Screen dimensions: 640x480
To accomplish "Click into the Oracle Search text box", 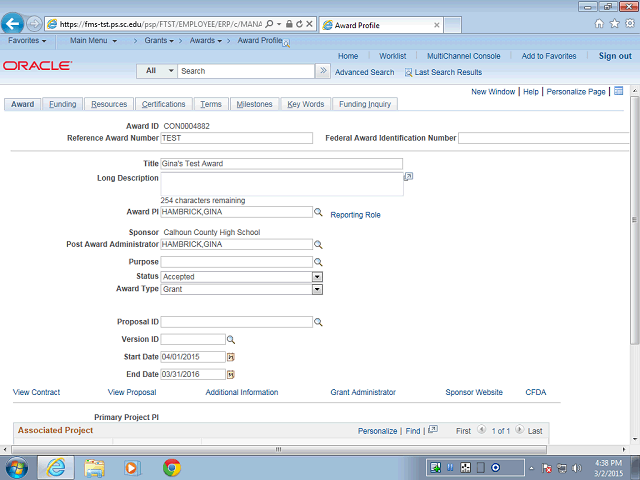I will click(247, 71).
